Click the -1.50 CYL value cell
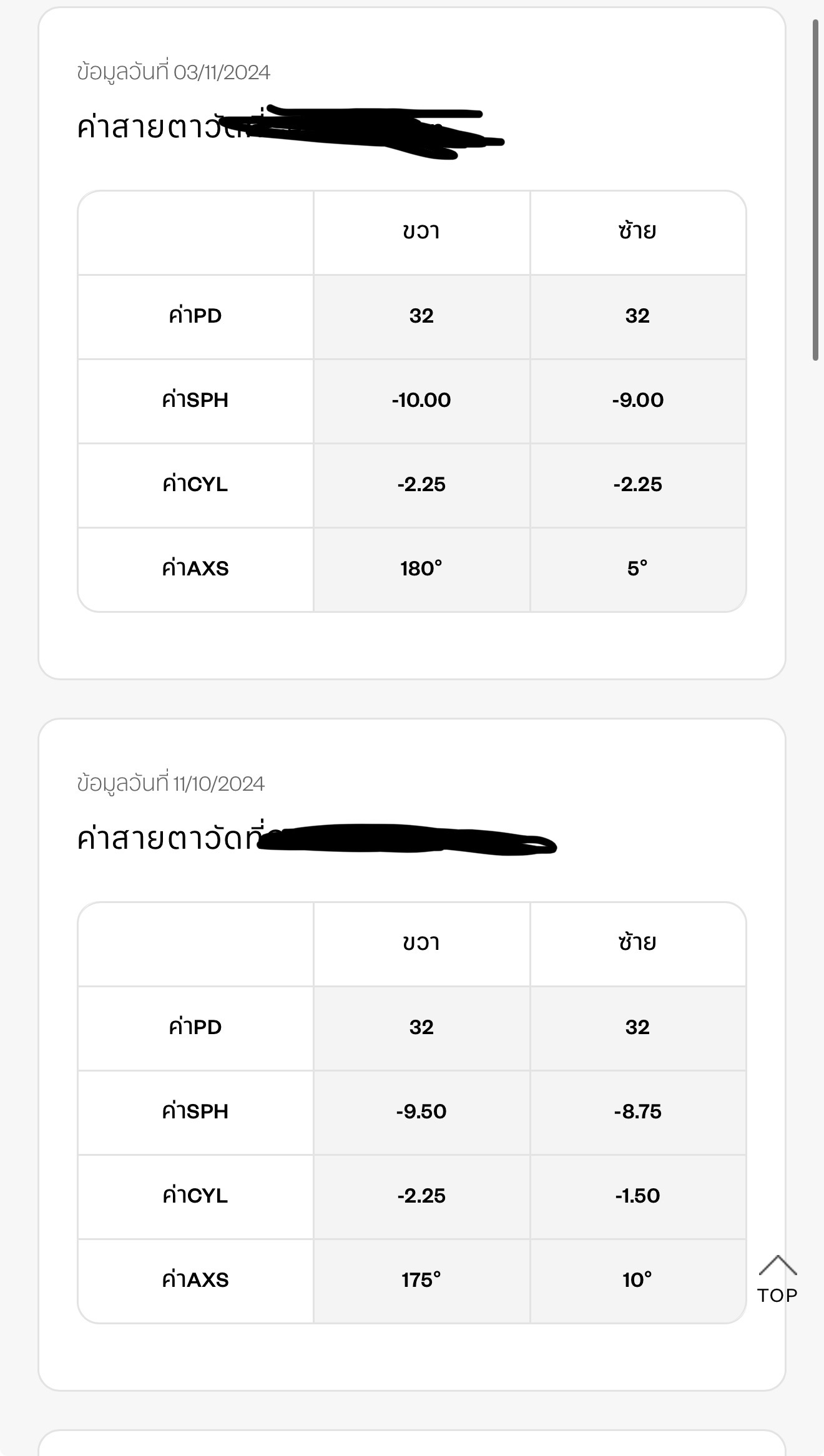The image size is (824, 1456). coord(637,1196)
